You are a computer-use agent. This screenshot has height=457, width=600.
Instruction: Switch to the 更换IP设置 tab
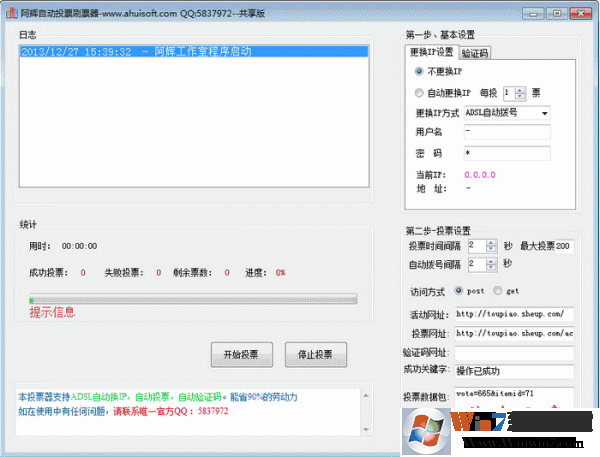coord(431,52)
